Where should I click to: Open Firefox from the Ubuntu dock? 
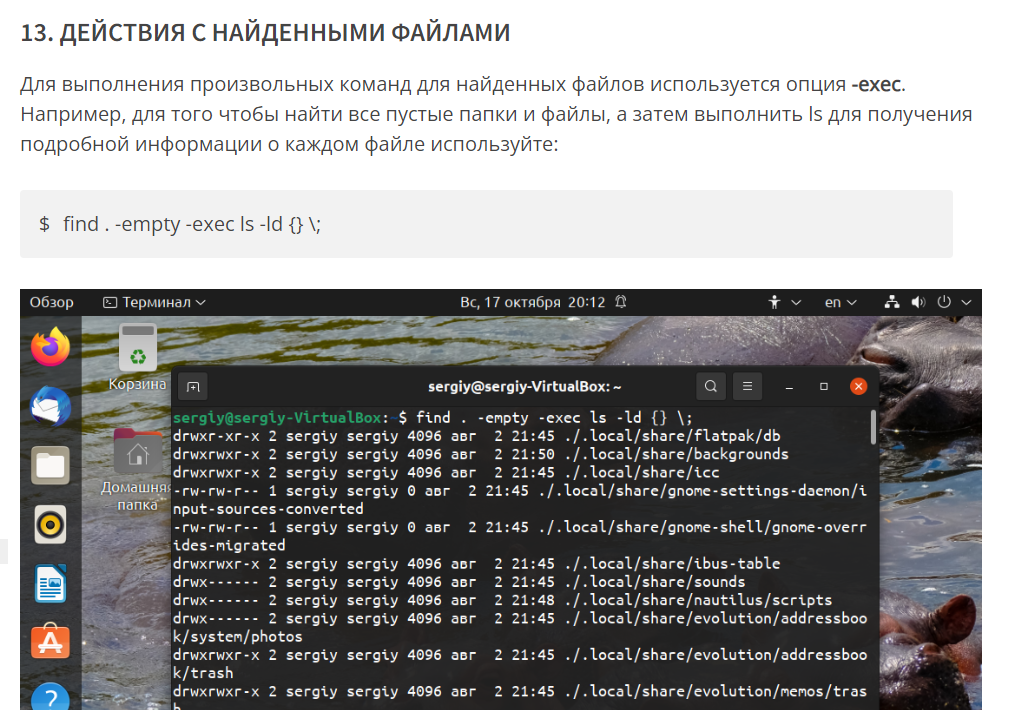click(50, 347)
